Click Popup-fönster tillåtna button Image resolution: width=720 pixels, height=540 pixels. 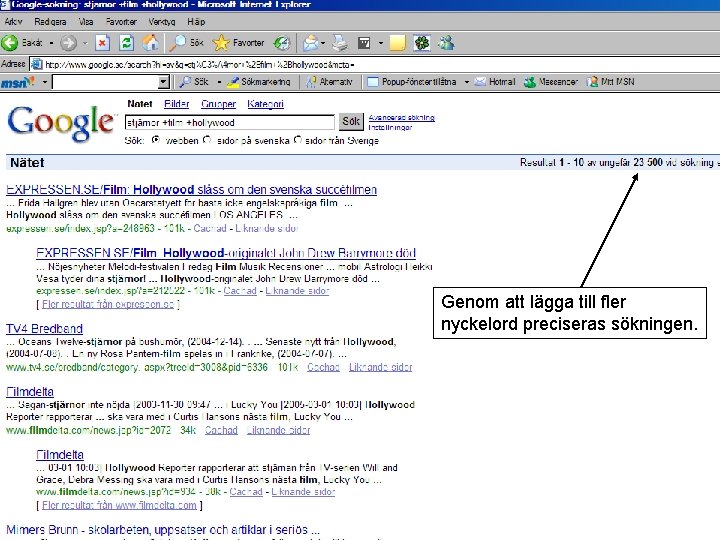click(x=412, y=82)
